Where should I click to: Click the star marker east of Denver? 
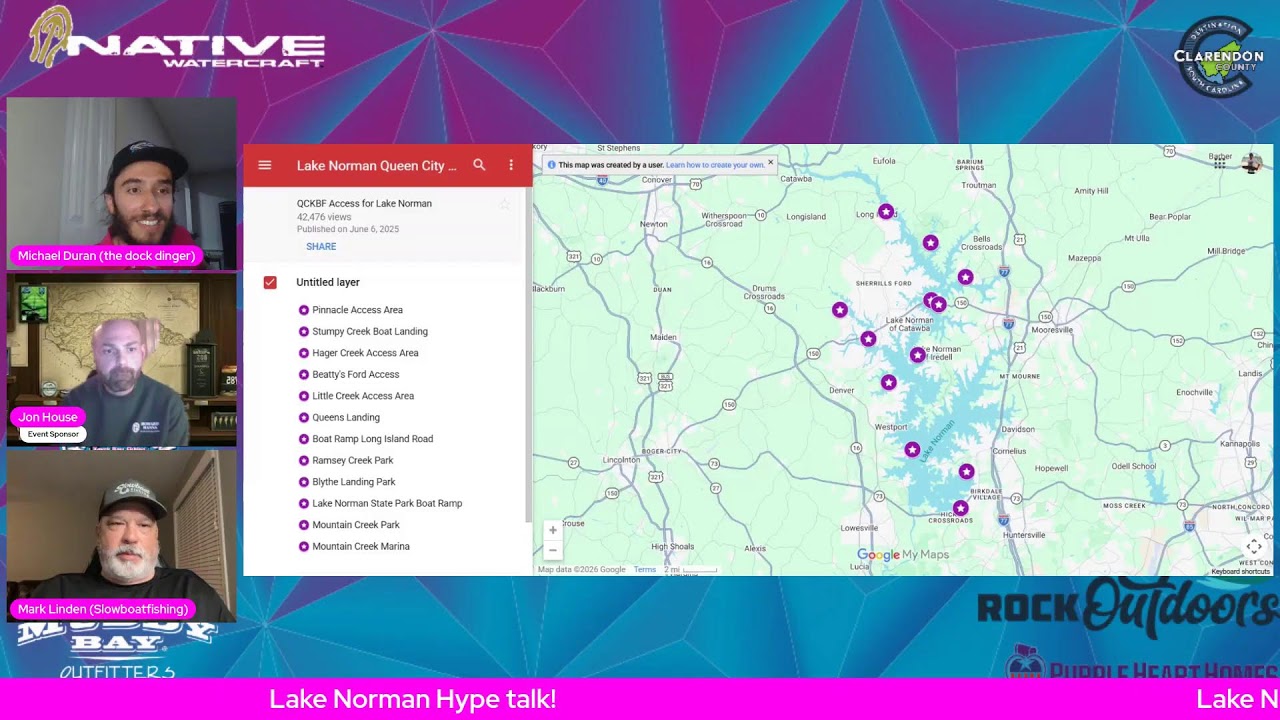[889, 382]
